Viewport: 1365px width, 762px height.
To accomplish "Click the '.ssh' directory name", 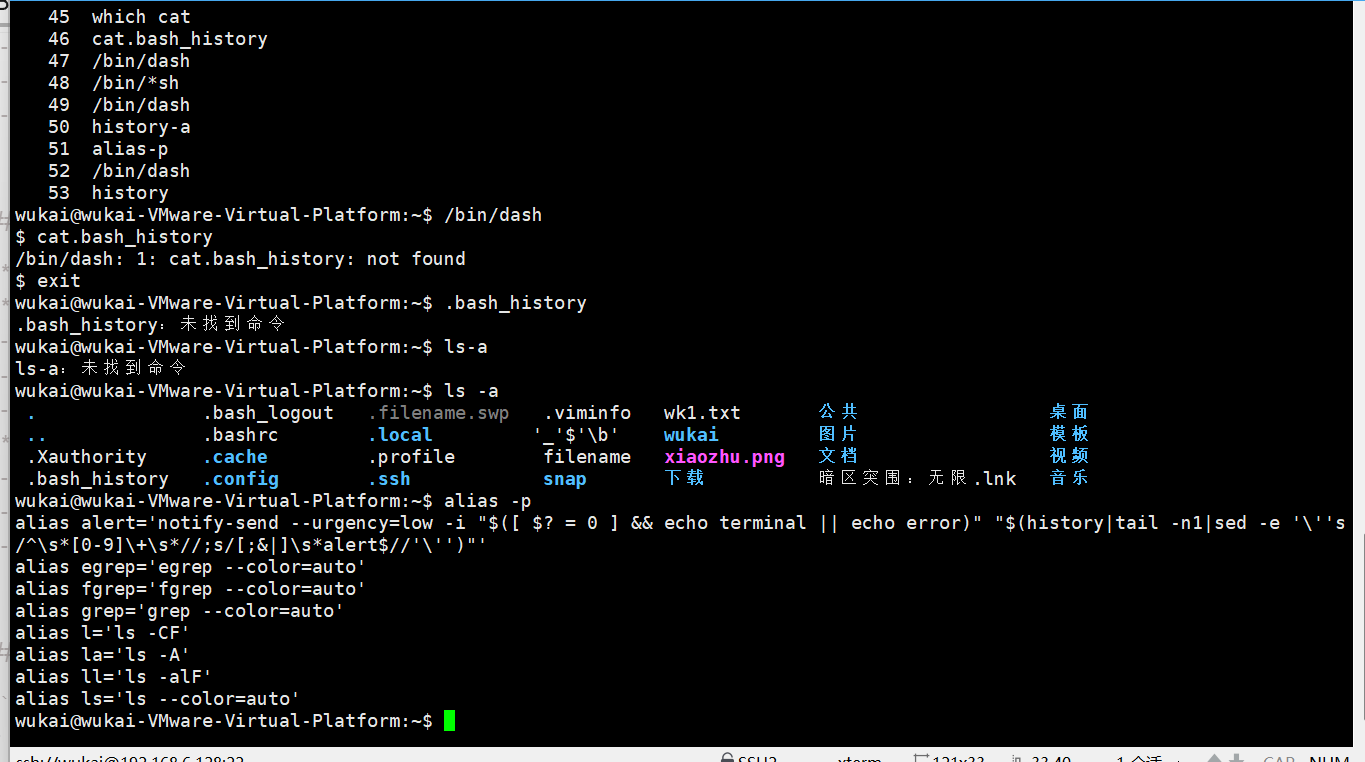I will click(389, 479).
